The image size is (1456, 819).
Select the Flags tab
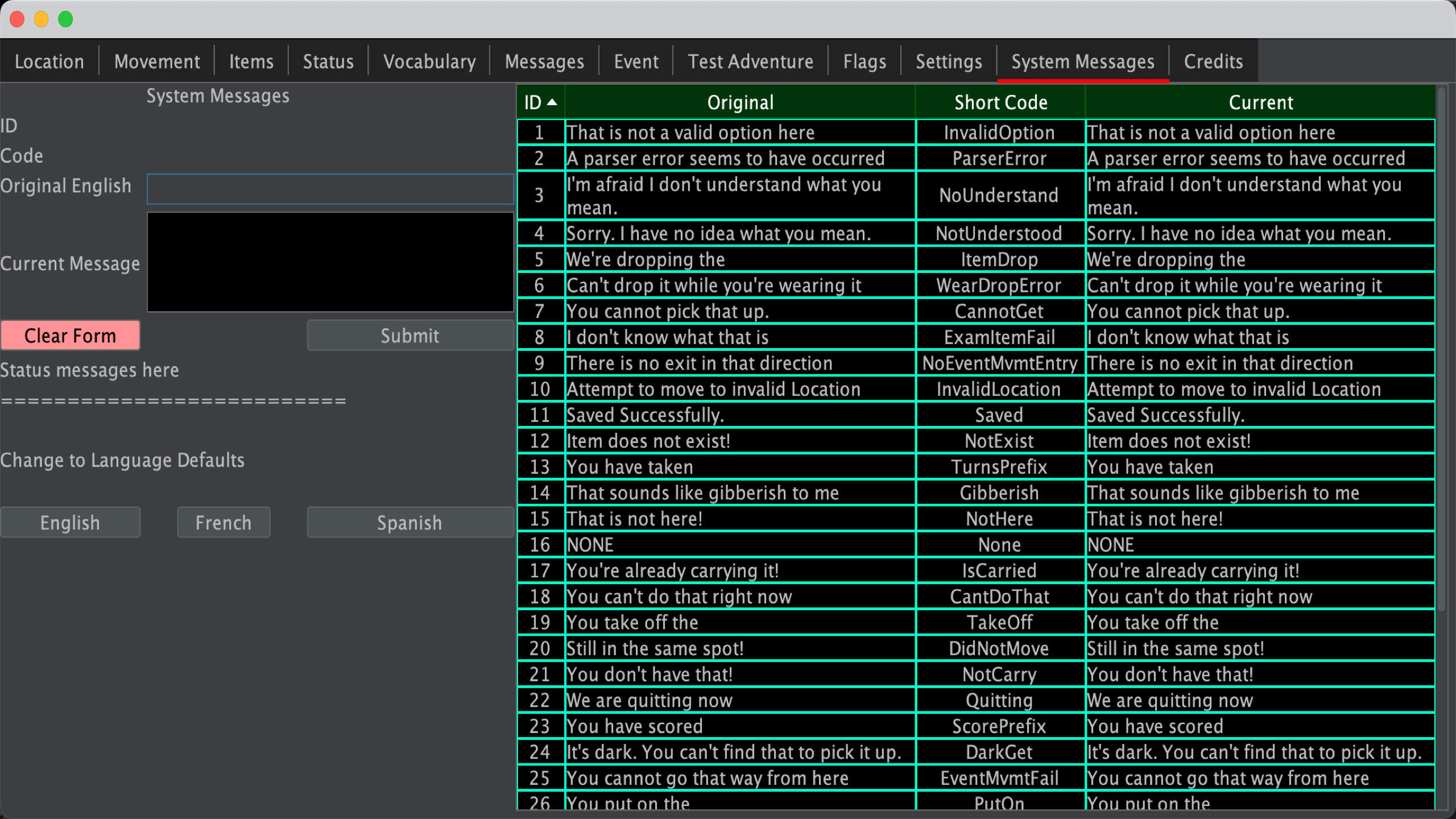pos(864,61)
